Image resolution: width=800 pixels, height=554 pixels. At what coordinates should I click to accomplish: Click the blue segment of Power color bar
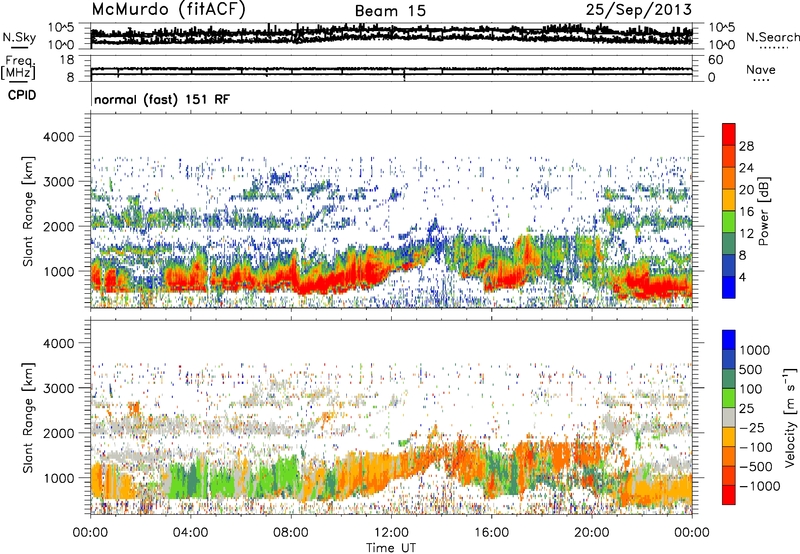(729, 287)
